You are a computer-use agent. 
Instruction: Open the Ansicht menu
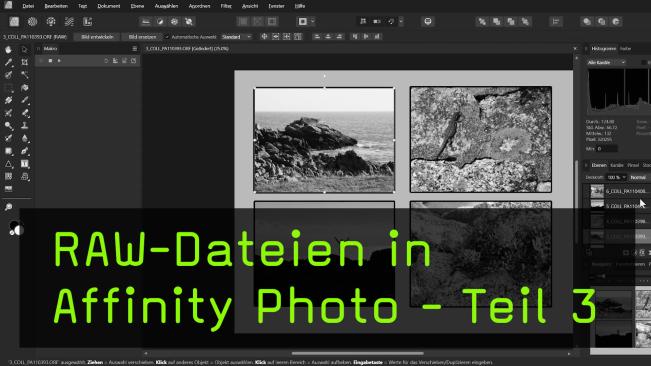point(250,6)
